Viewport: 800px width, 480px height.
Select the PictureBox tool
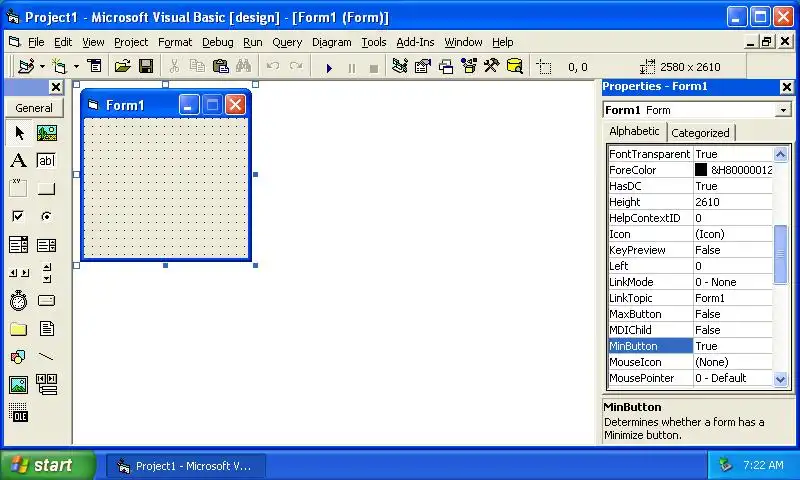tap(46, 133)
